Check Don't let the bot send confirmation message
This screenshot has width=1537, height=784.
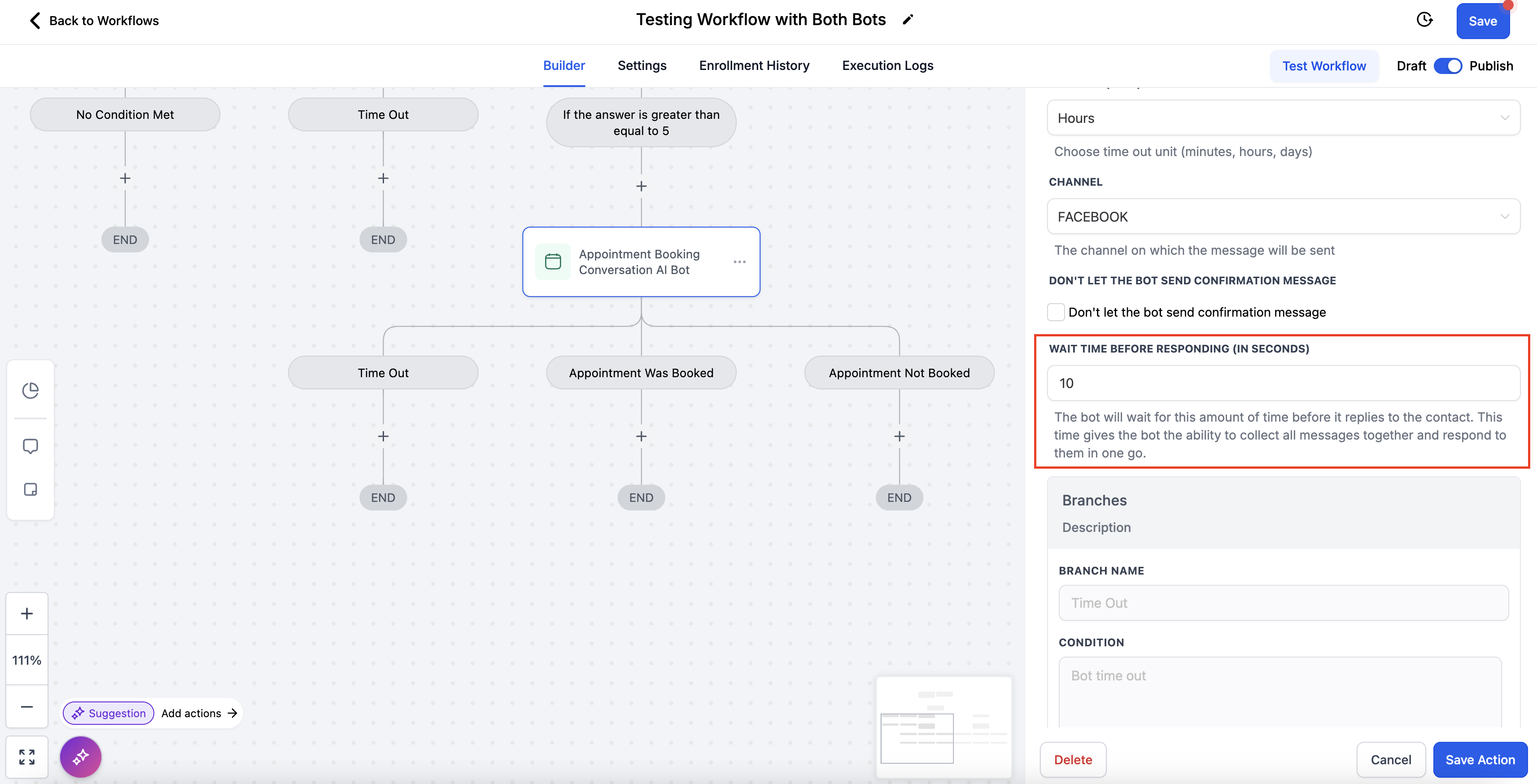[1056, 312]
